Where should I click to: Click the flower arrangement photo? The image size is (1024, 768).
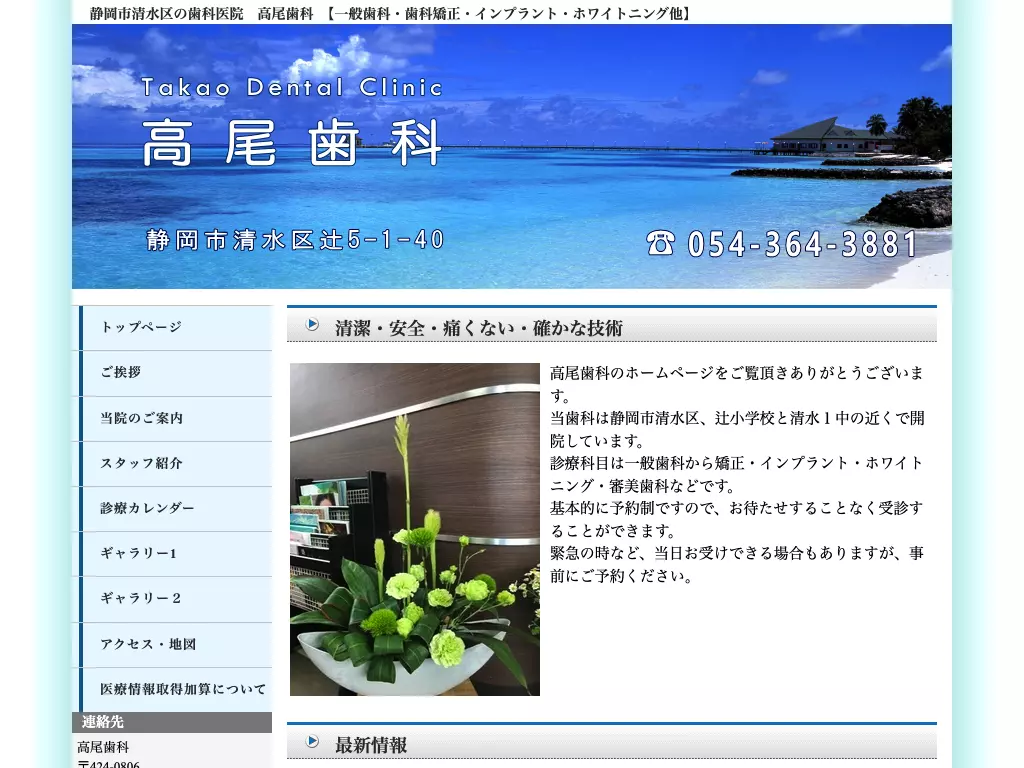coord(415,530)
